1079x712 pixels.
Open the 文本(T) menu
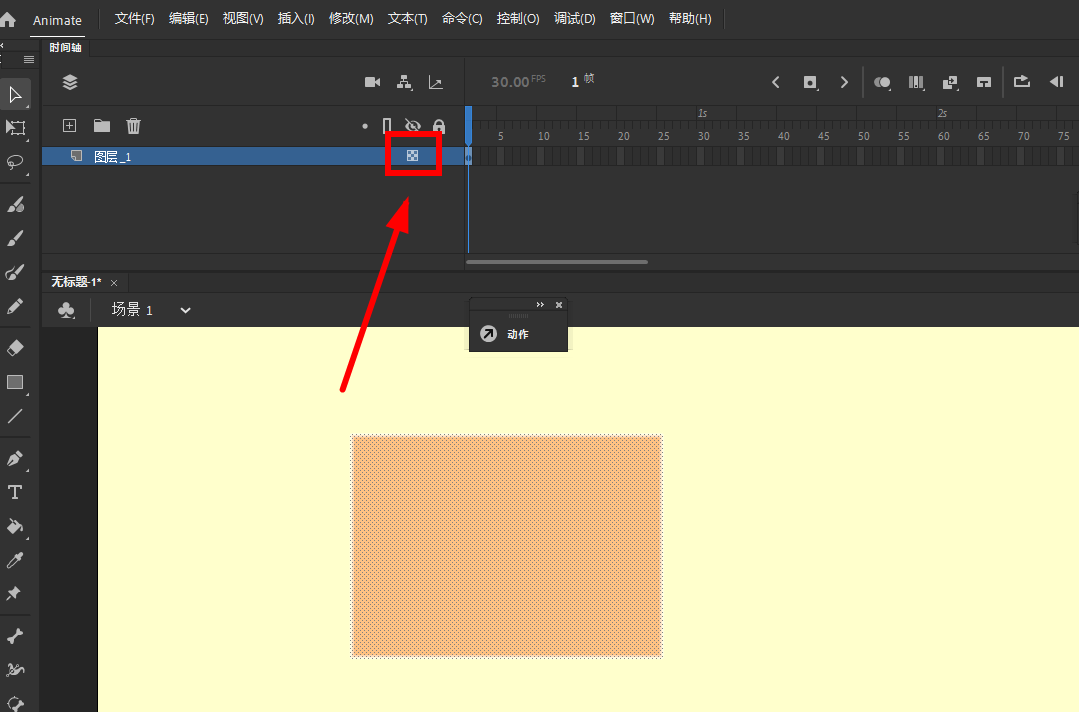[x=407, y=19]
